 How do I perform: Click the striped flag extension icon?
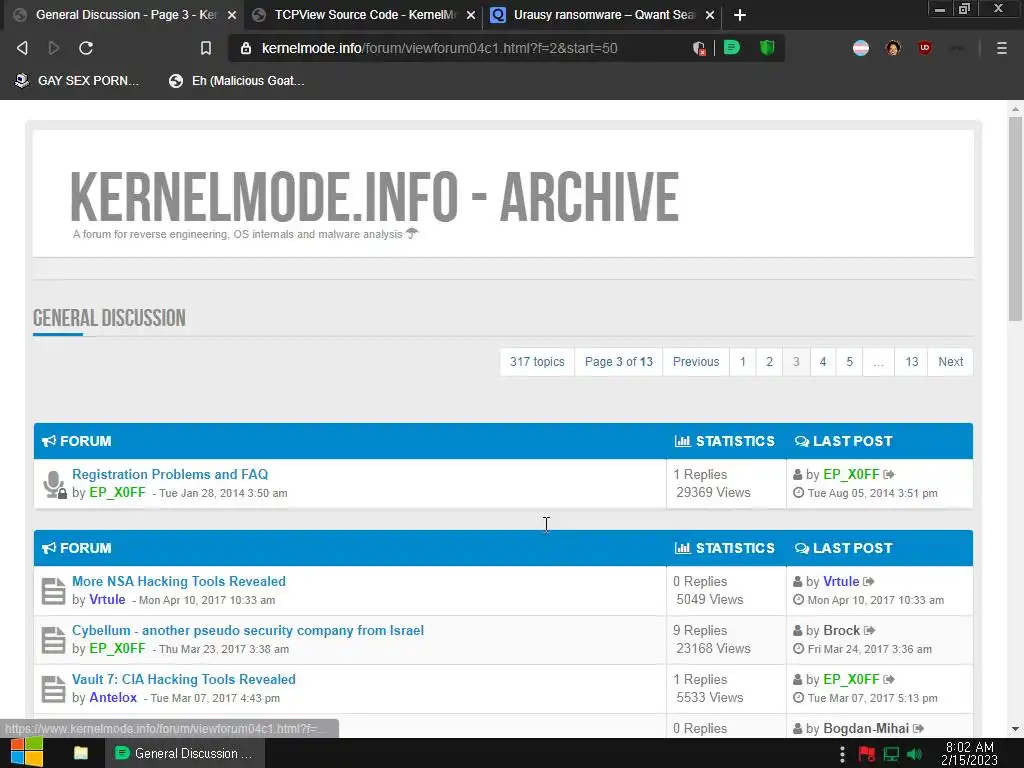861,48
